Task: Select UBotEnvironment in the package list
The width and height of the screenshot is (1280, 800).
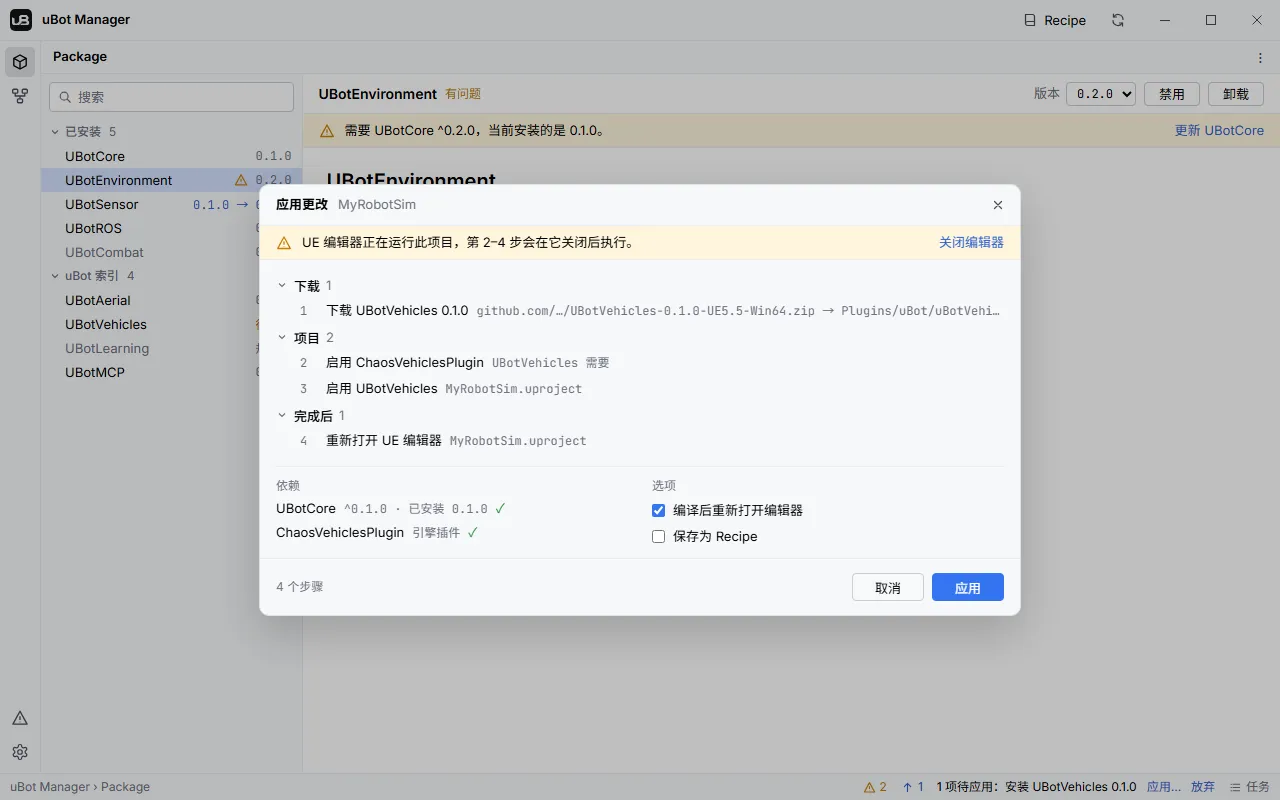Action: 171,180
